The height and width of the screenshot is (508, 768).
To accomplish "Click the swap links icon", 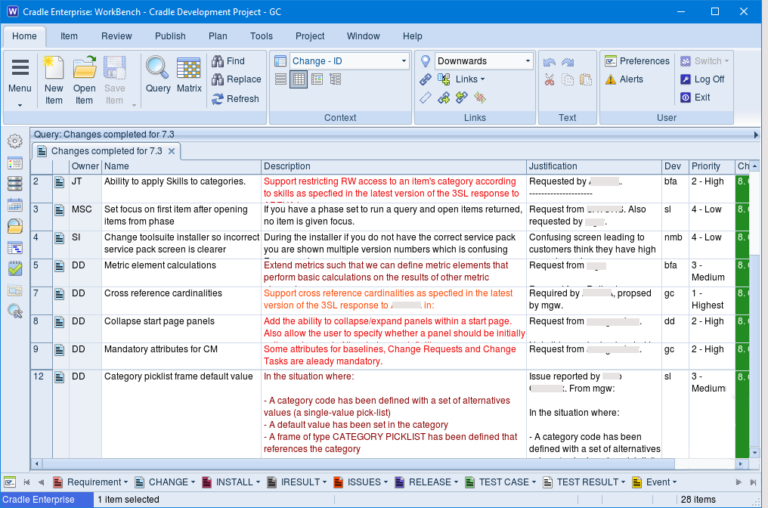I will point(461,98).
